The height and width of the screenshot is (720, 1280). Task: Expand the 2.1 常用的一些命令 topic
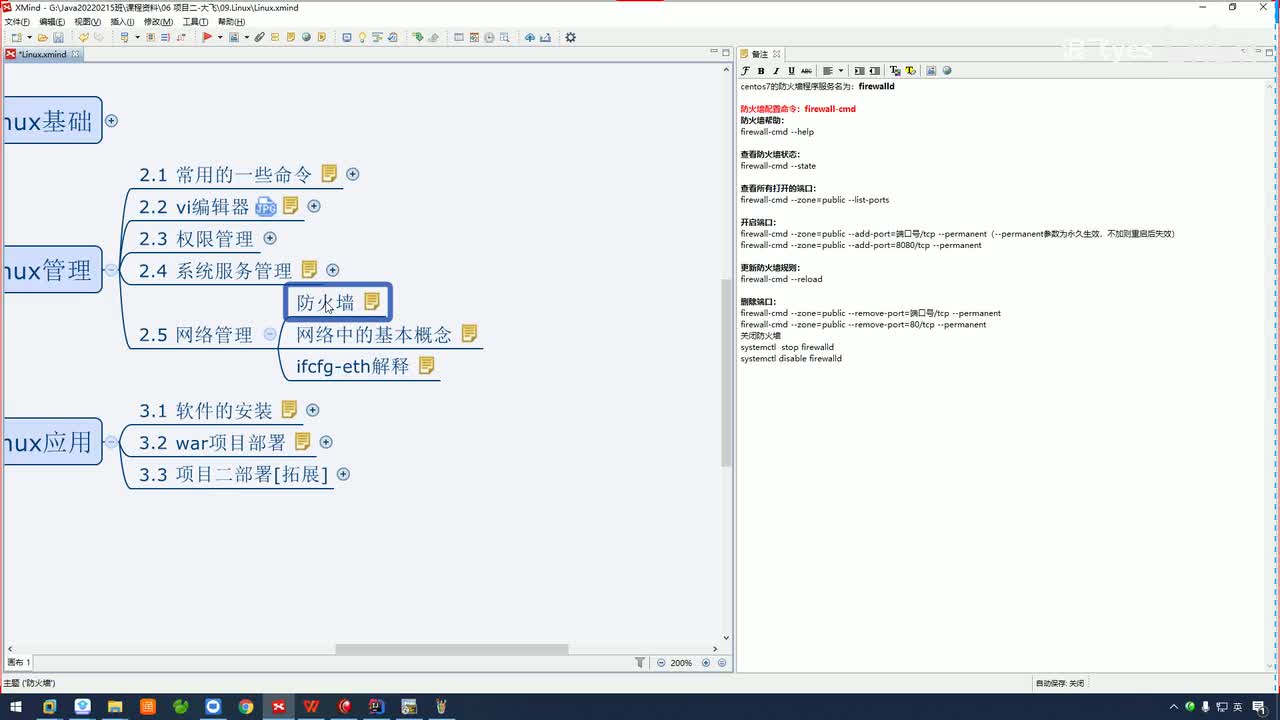tap(352, 174)
